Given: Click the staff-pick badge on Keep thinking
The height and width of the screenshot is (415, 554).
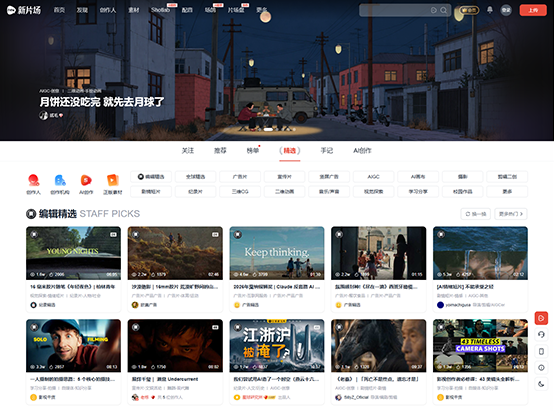Looking at the screenshot, I should coord(238,234).
